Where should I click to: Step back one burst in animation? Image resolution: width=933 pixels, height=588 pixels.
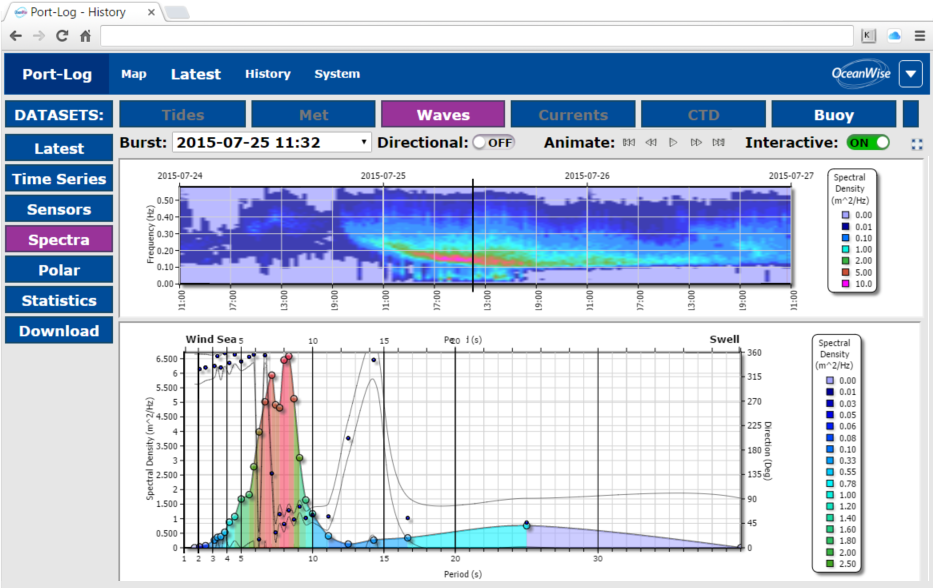[x=651, y=143]
